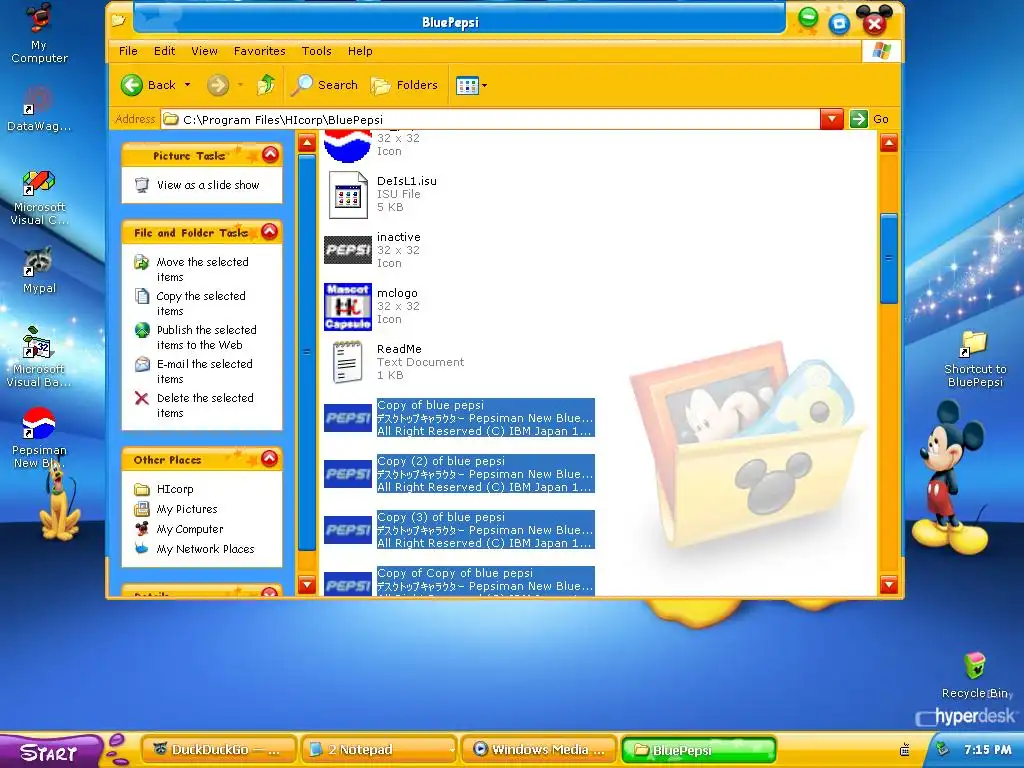
Task: Select the DeIsL1.isu file icon
Action: point(348,195)
